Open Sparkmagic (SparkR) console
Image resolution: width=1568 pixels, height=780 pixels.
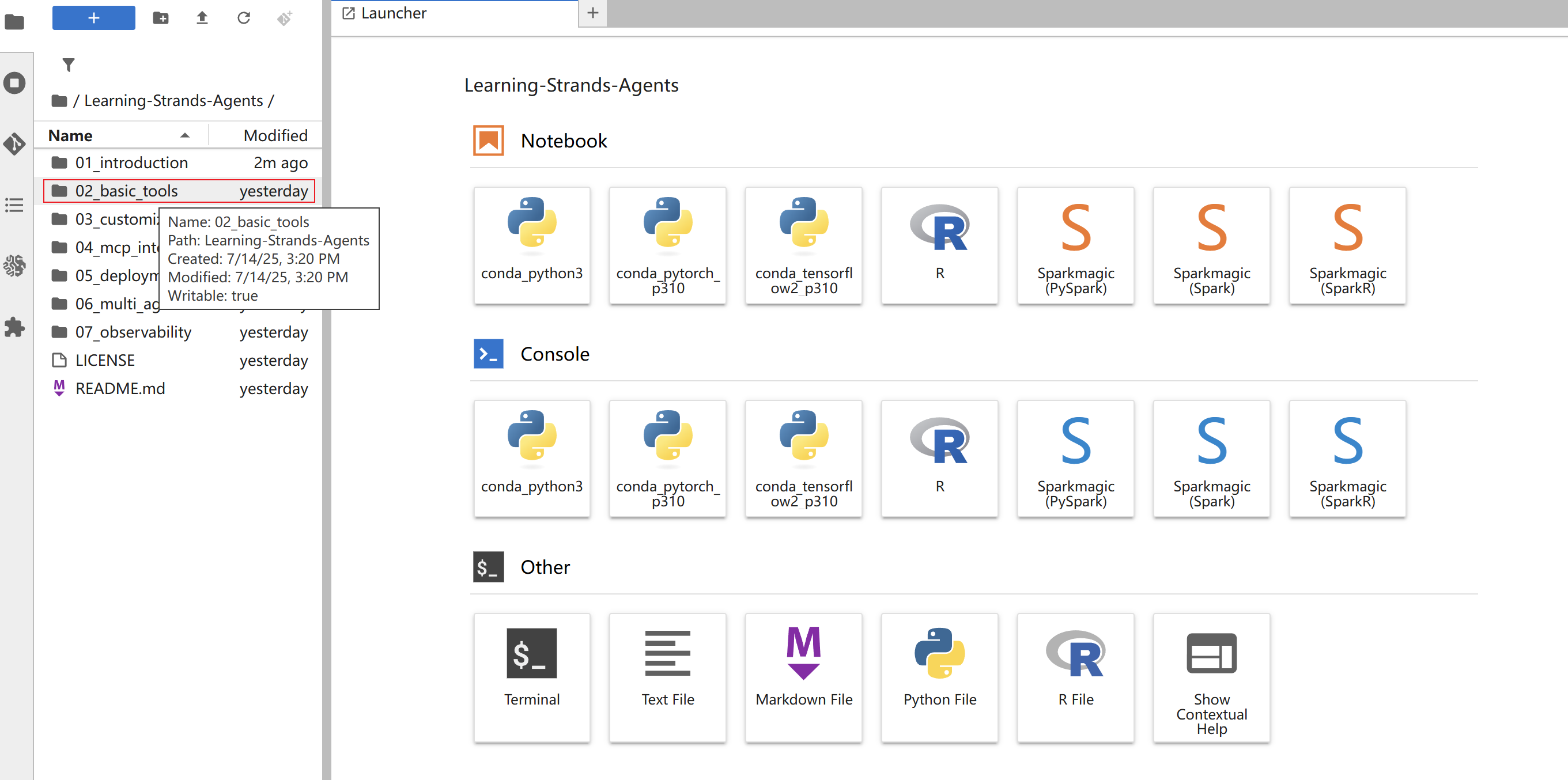[x=1348, y=458]
